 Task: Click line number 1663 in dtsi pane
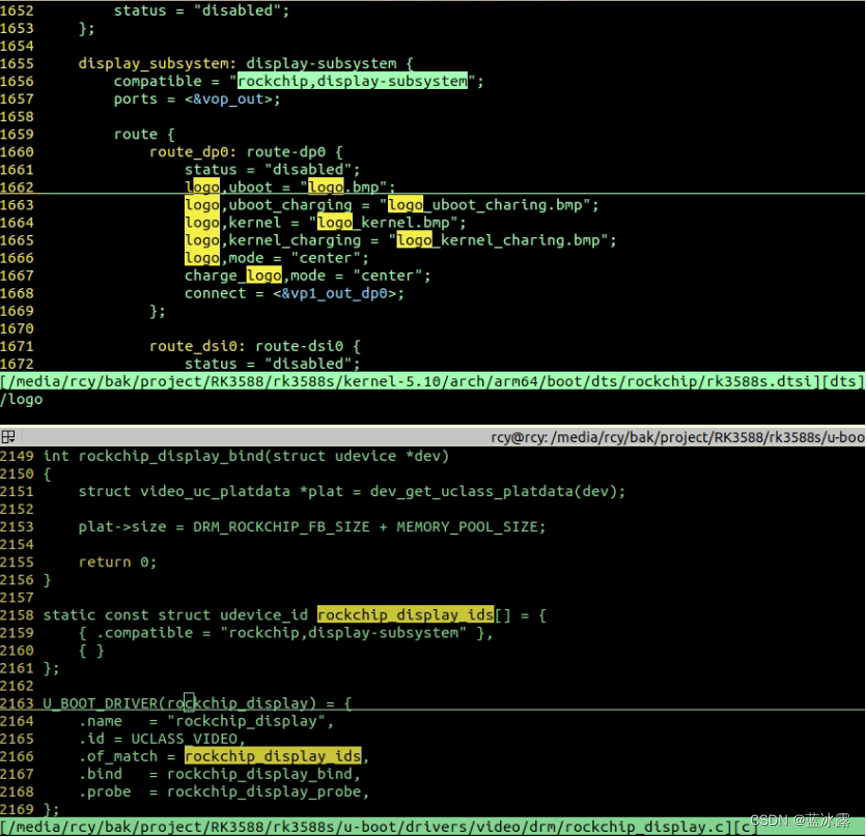tap(17, 205)
